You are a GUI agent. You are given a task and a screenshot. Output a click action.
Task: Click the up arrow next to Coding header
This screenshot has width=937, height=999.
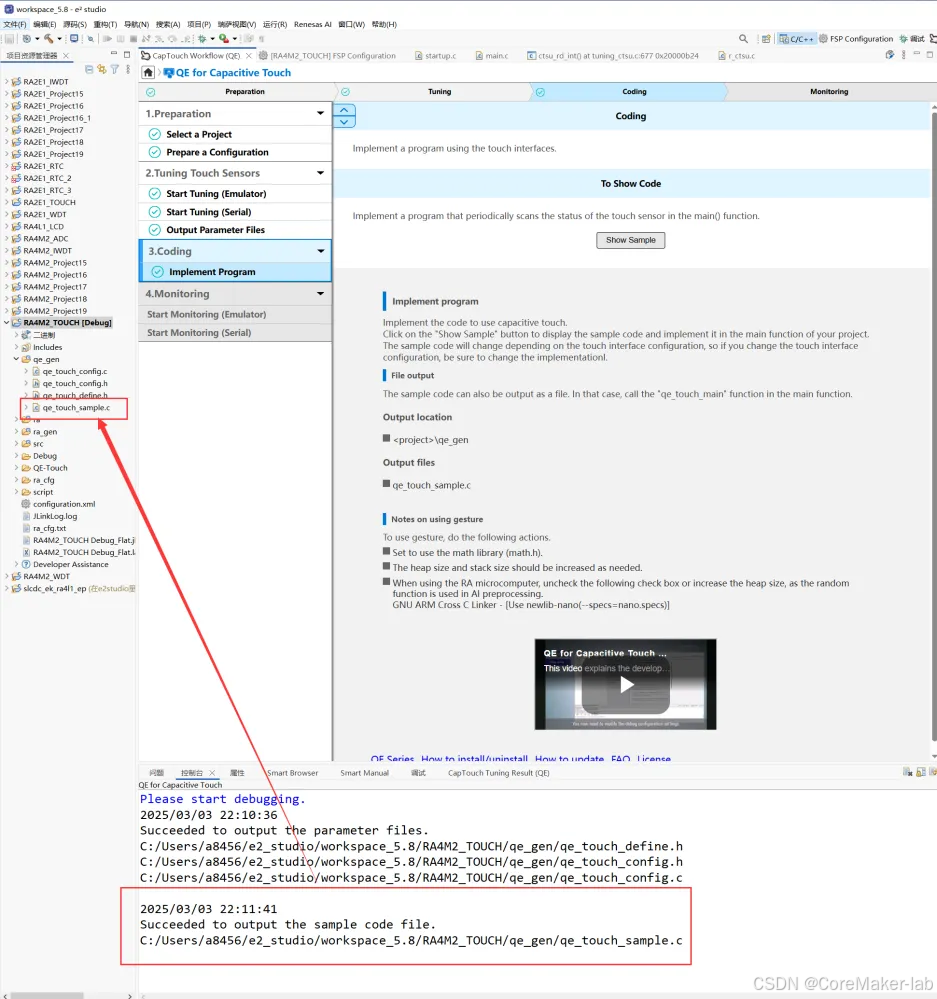[344, 110]
